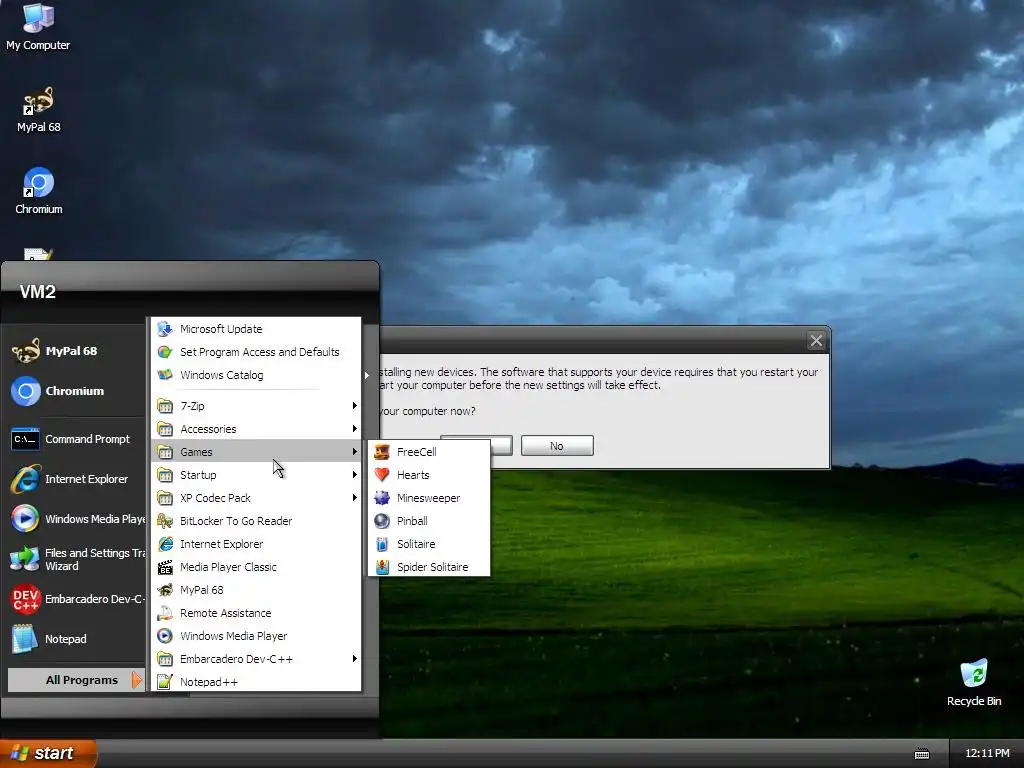This screenshot has width=1024, height=768.
Task: Click the keyboard icon in system tray
Action: (x=922, y=754)
